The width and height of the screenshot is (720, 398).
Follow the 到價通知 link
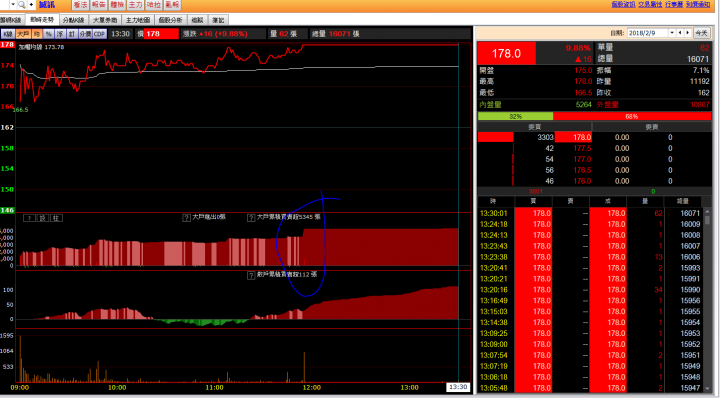coord(698,4)
